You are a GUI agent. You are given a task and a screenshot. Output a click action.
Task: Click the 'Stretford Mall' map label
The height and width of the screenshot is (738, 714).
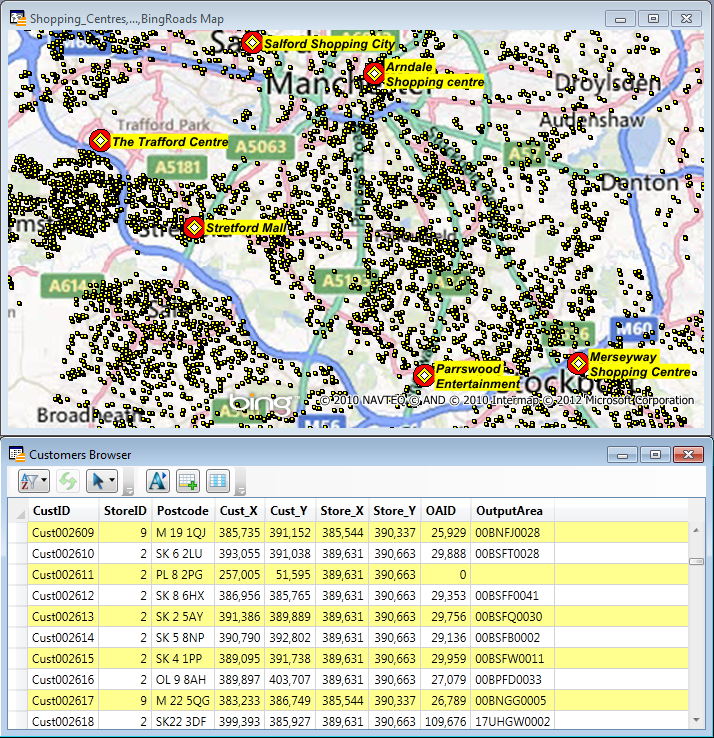246,228
